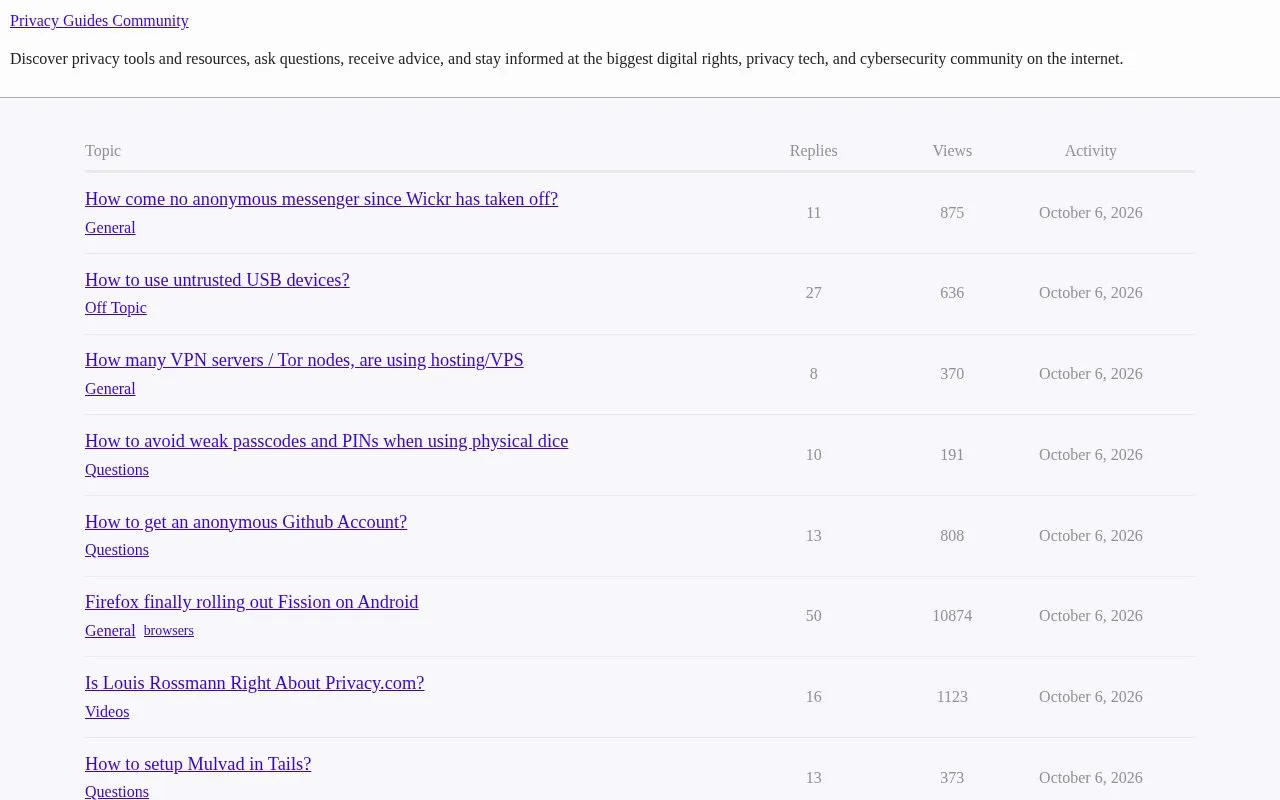The width and height of the screenshot is (1280, 800).
Task: Select the Replies column header
Action: tap(814, 151)
